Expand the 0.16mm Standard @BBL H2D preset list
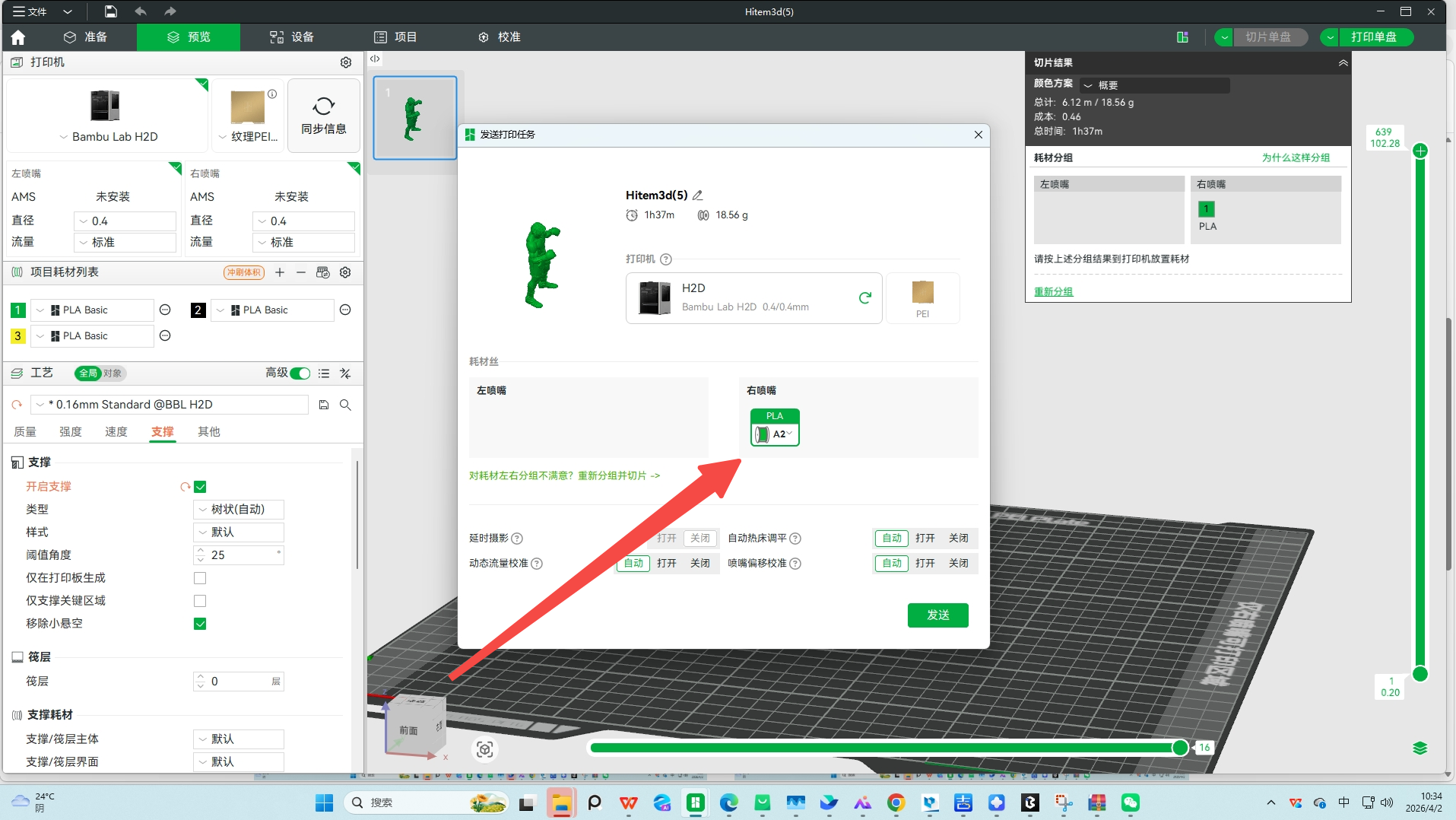The height and width of the screenshot is (820, 1456). [x=39, y=405]
